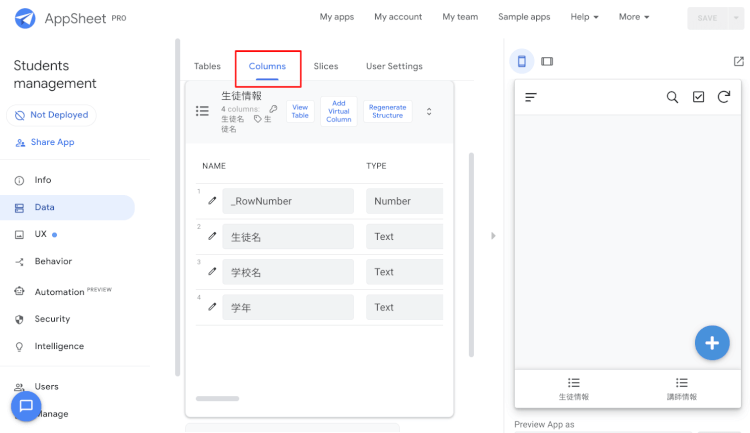
Task: Click the edit pencil for 生徒名 column
Action: point(212,237)
